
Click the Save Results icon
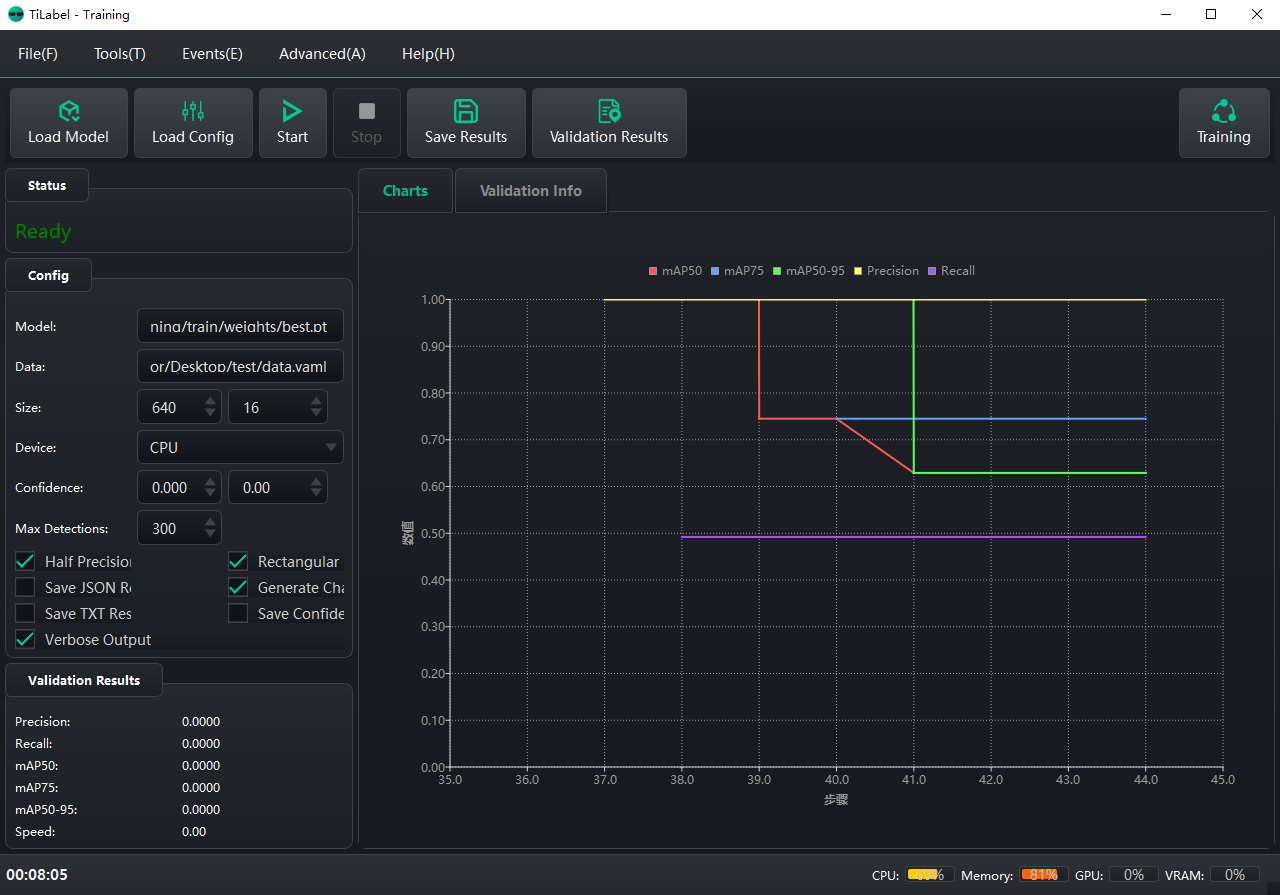pos(466,111)
